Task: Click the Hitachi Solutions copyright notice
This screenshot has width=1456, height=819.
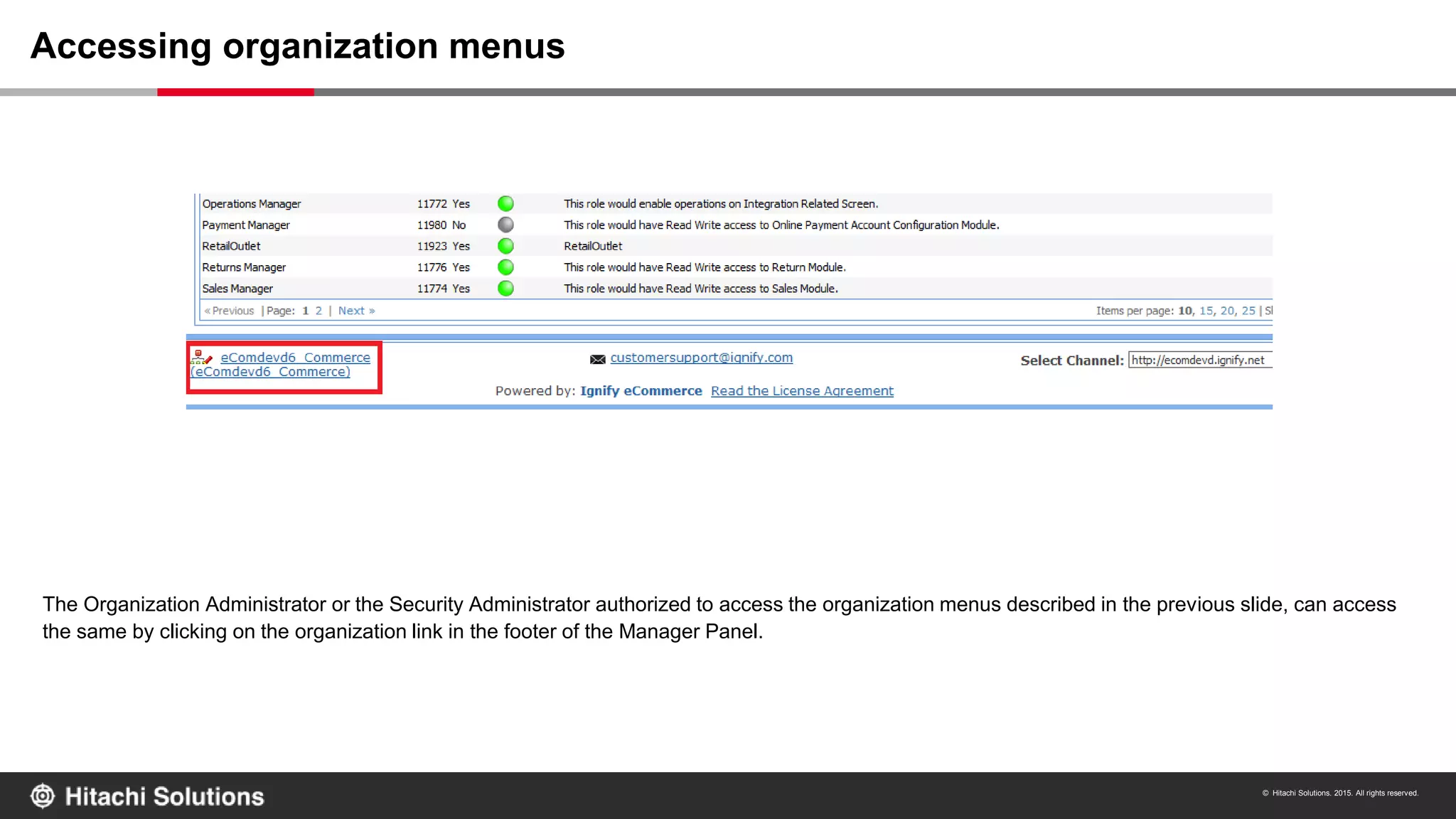Action: point(1340,793)
